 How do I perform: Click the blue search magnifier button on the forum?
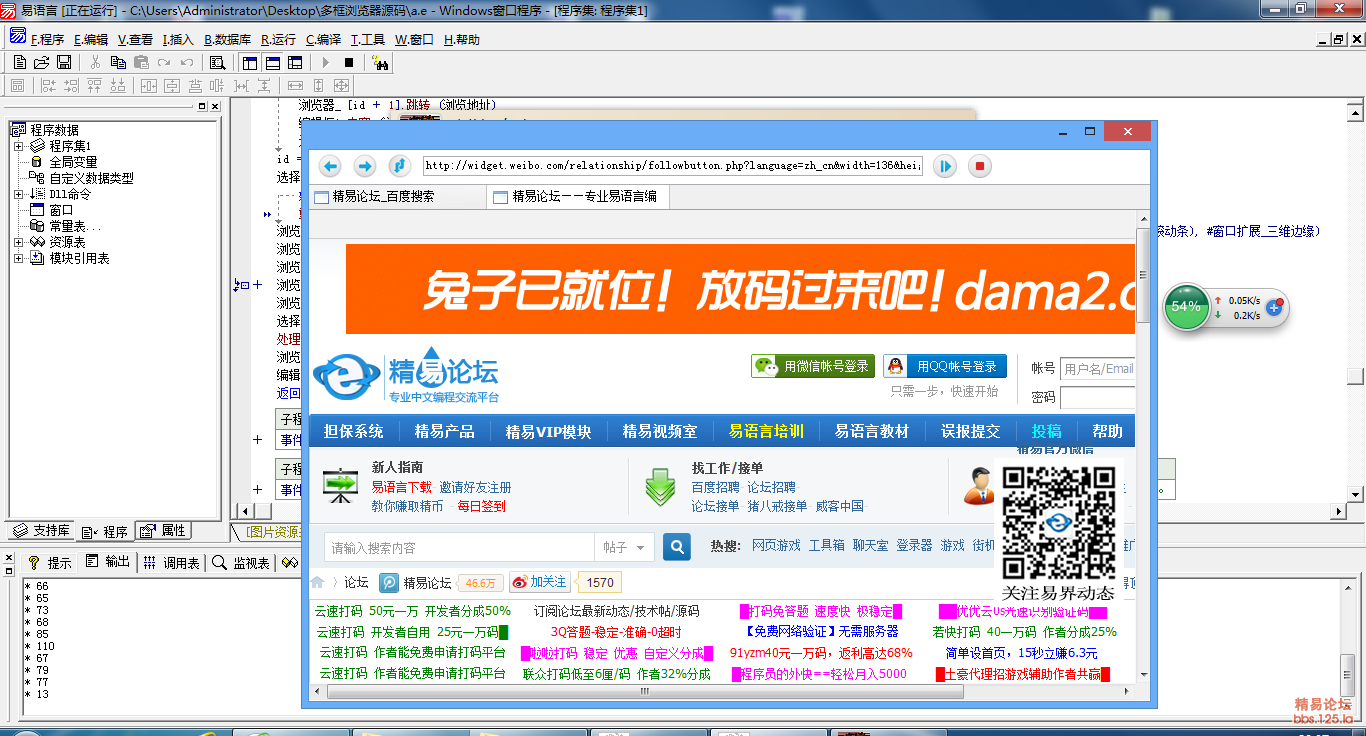coord(677,547)
